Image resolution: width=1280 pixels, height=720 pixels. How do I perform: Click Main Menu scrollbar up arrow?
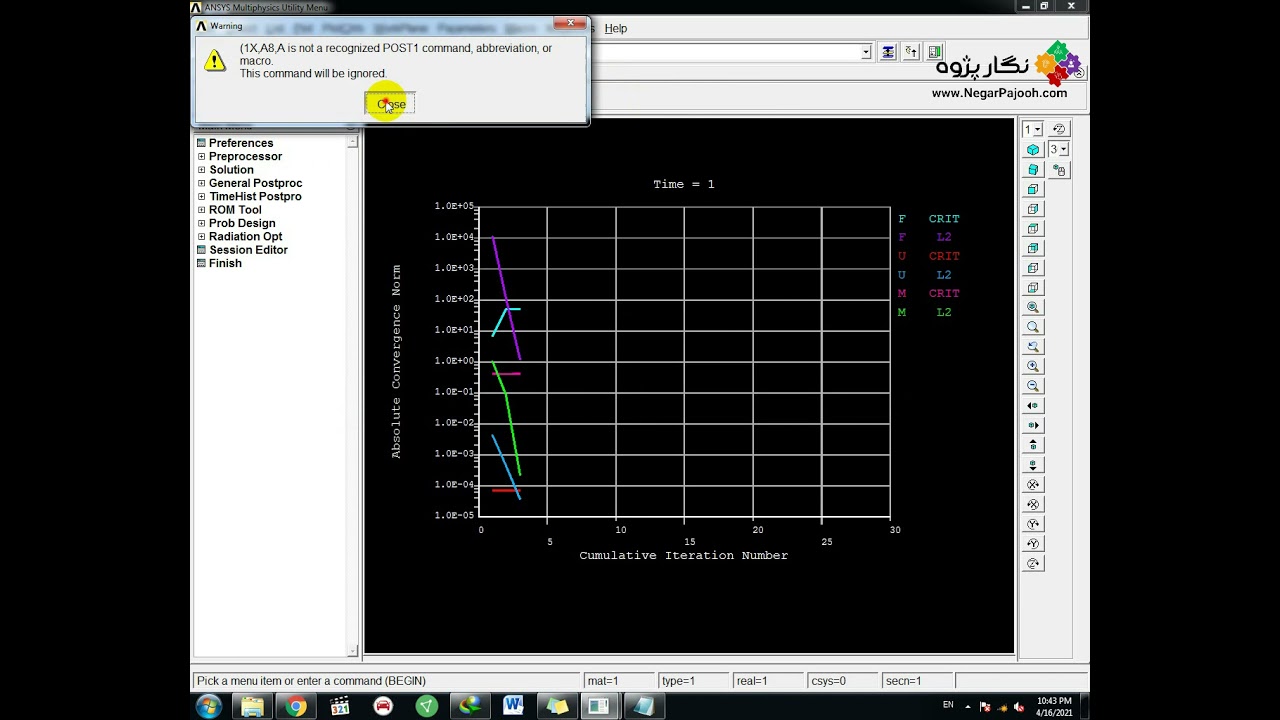[352, 143]
